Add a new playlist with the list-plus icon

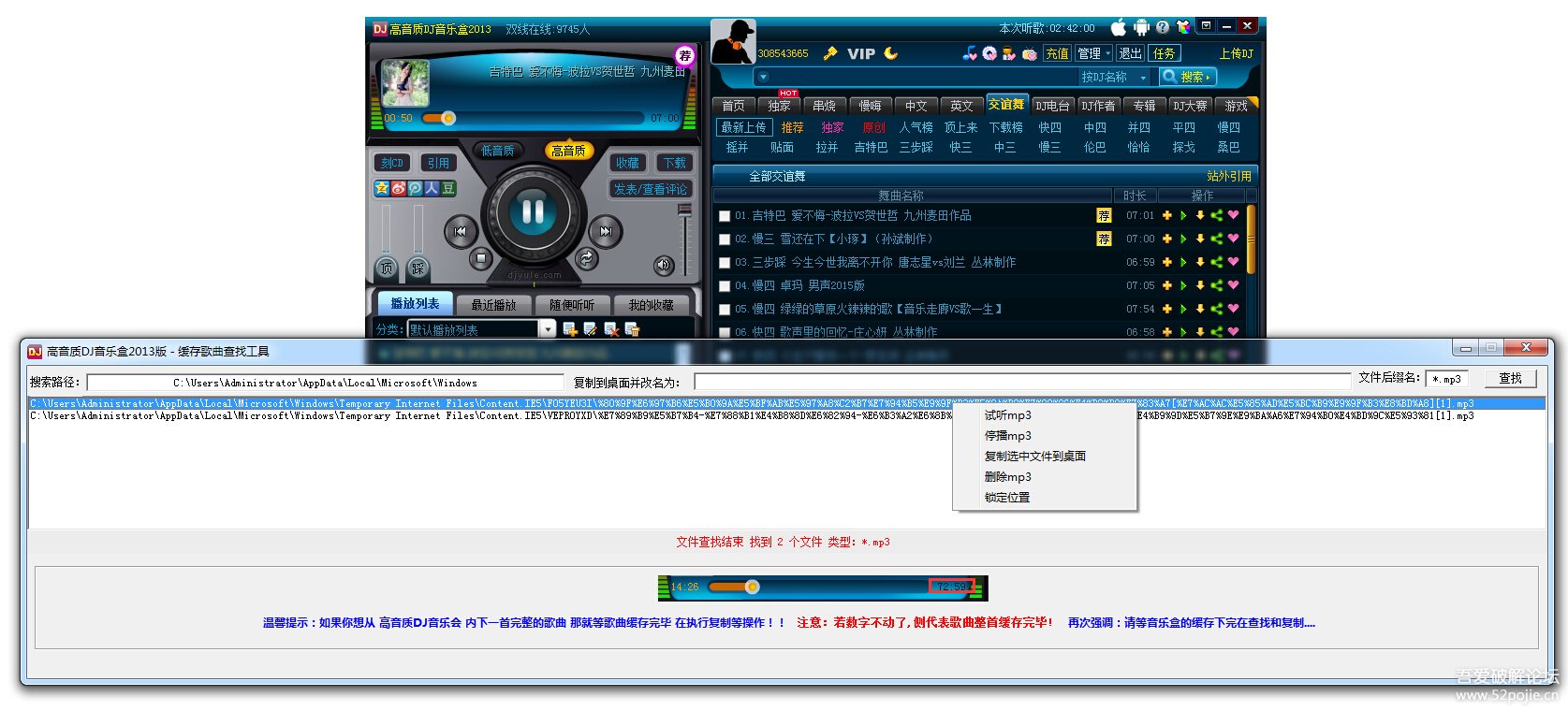click(569, 328)
